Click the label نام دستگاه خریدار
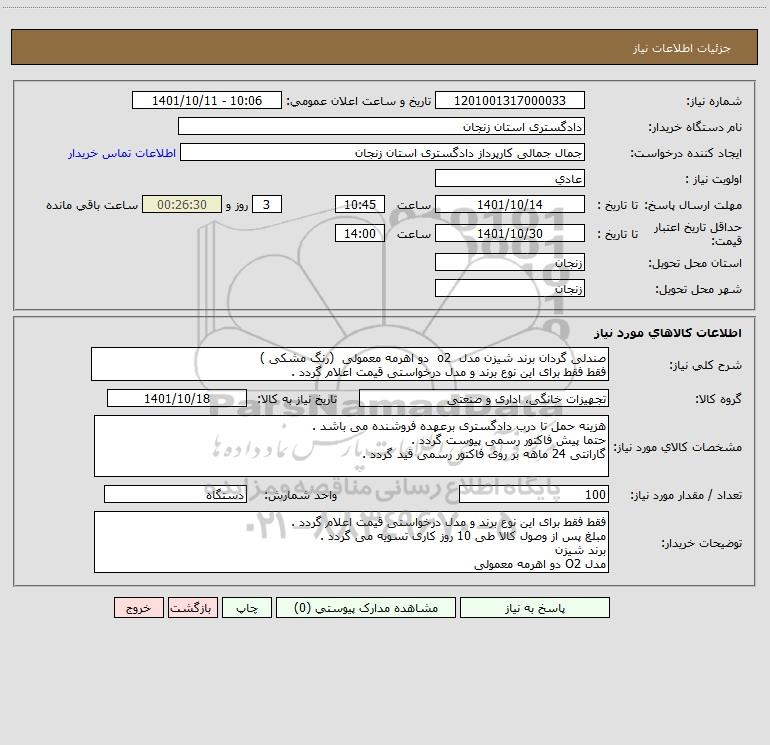This screenshot has height=745, width=770. pyautogui.click(x=695, y=127)
